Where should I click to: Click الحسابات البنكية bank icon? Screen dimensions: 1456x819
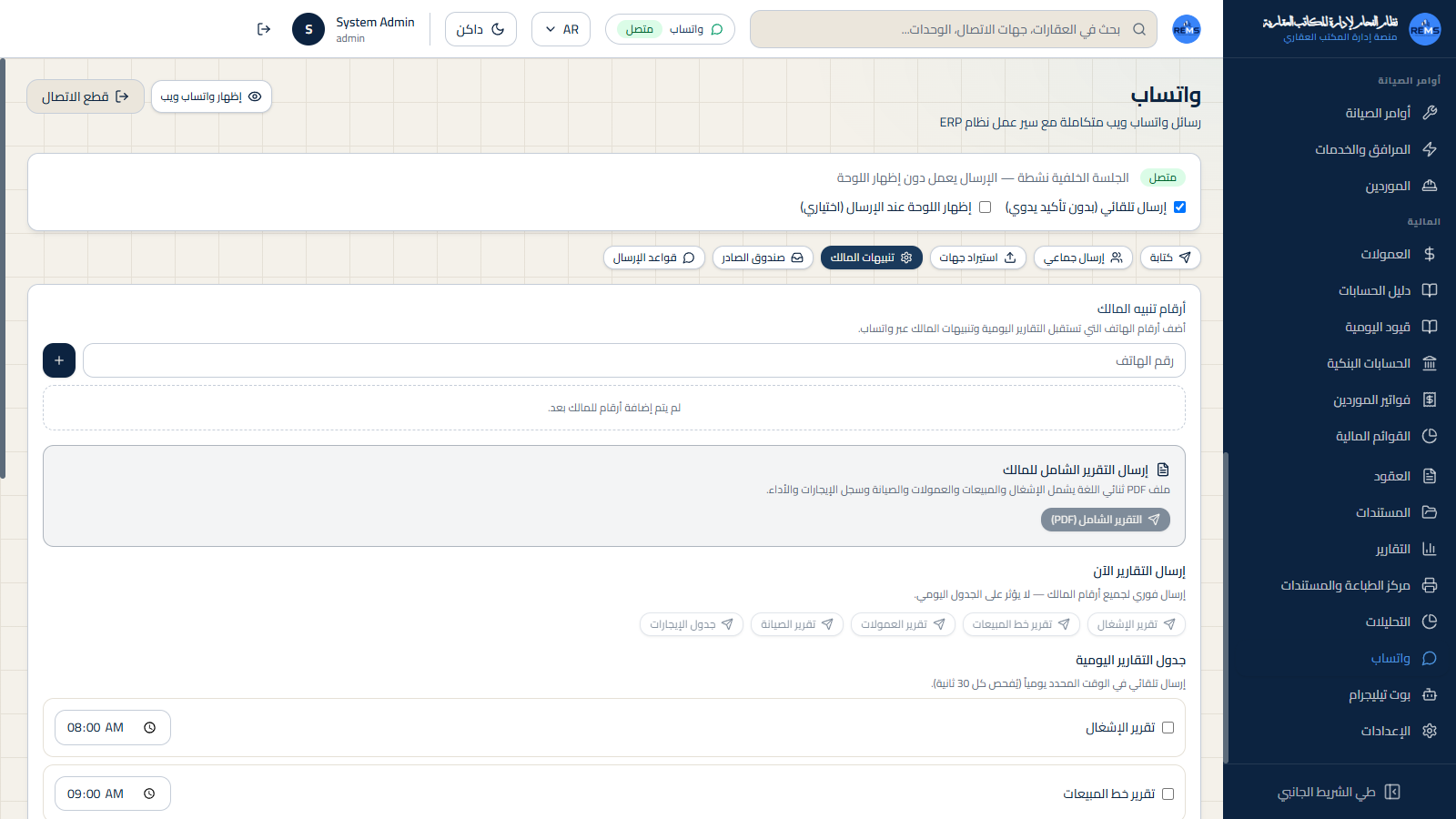1430,363
